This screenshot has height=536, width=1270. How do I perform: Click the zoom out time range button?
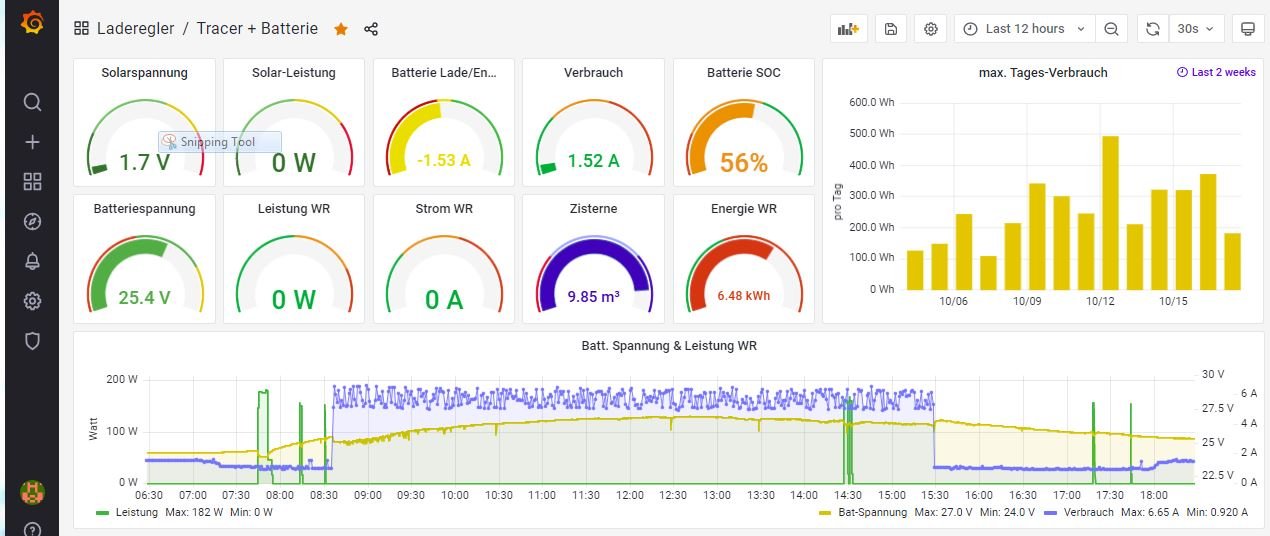coord(1111,29)
